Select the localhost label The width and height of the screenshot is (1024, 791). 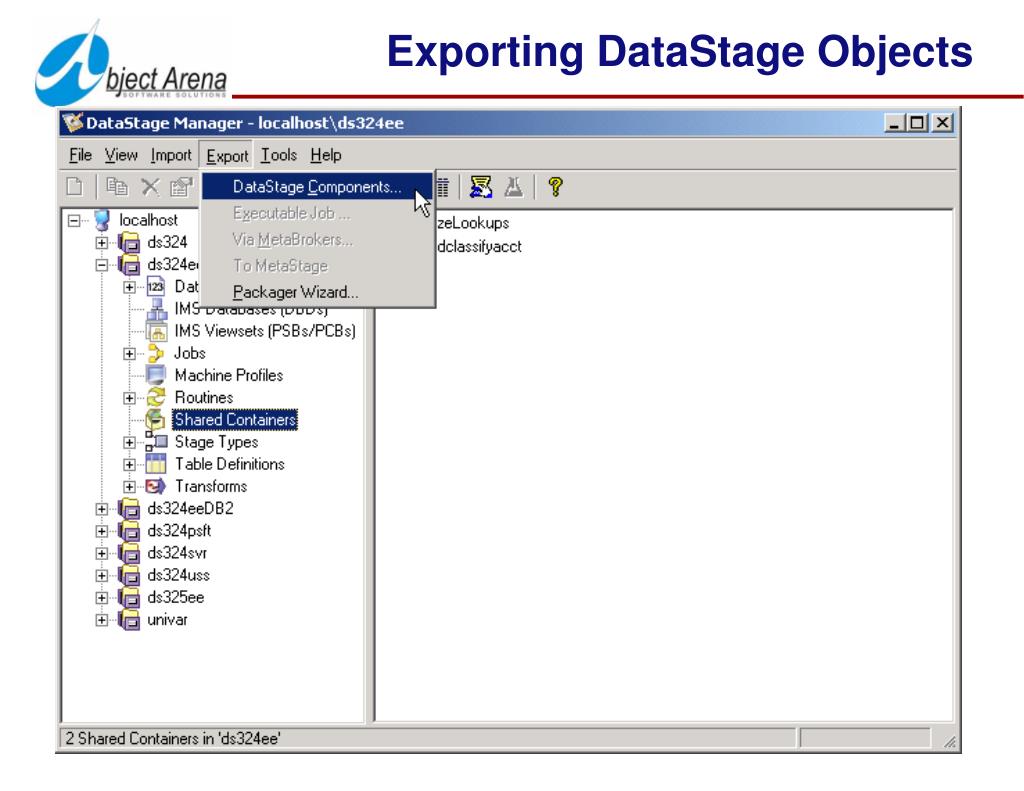pyautogui.click(x=148, y=220)
